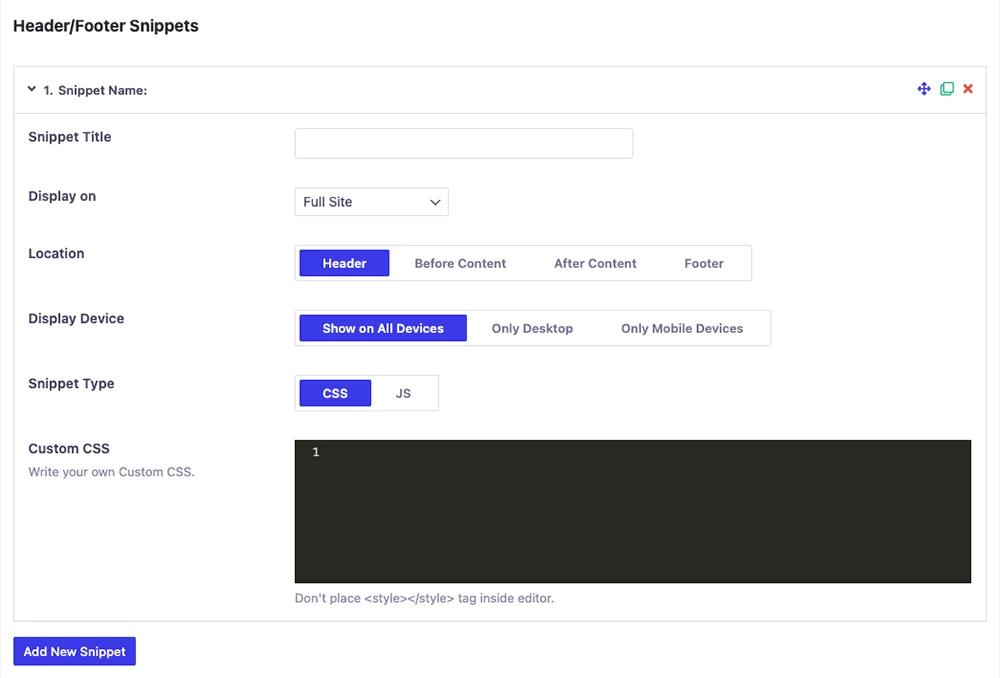1000x678 pixels.
Task: Click inside the Custom CSS code editor
Action: (x=633, y=511)
